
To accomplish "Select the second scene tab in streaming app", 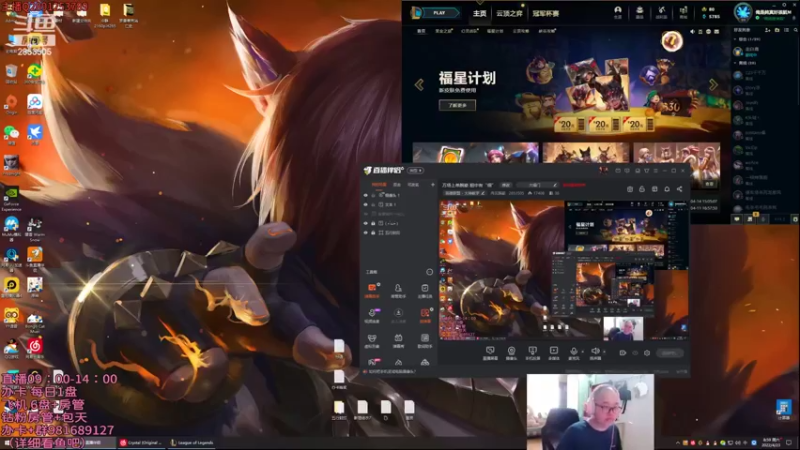I will [397, 185].
